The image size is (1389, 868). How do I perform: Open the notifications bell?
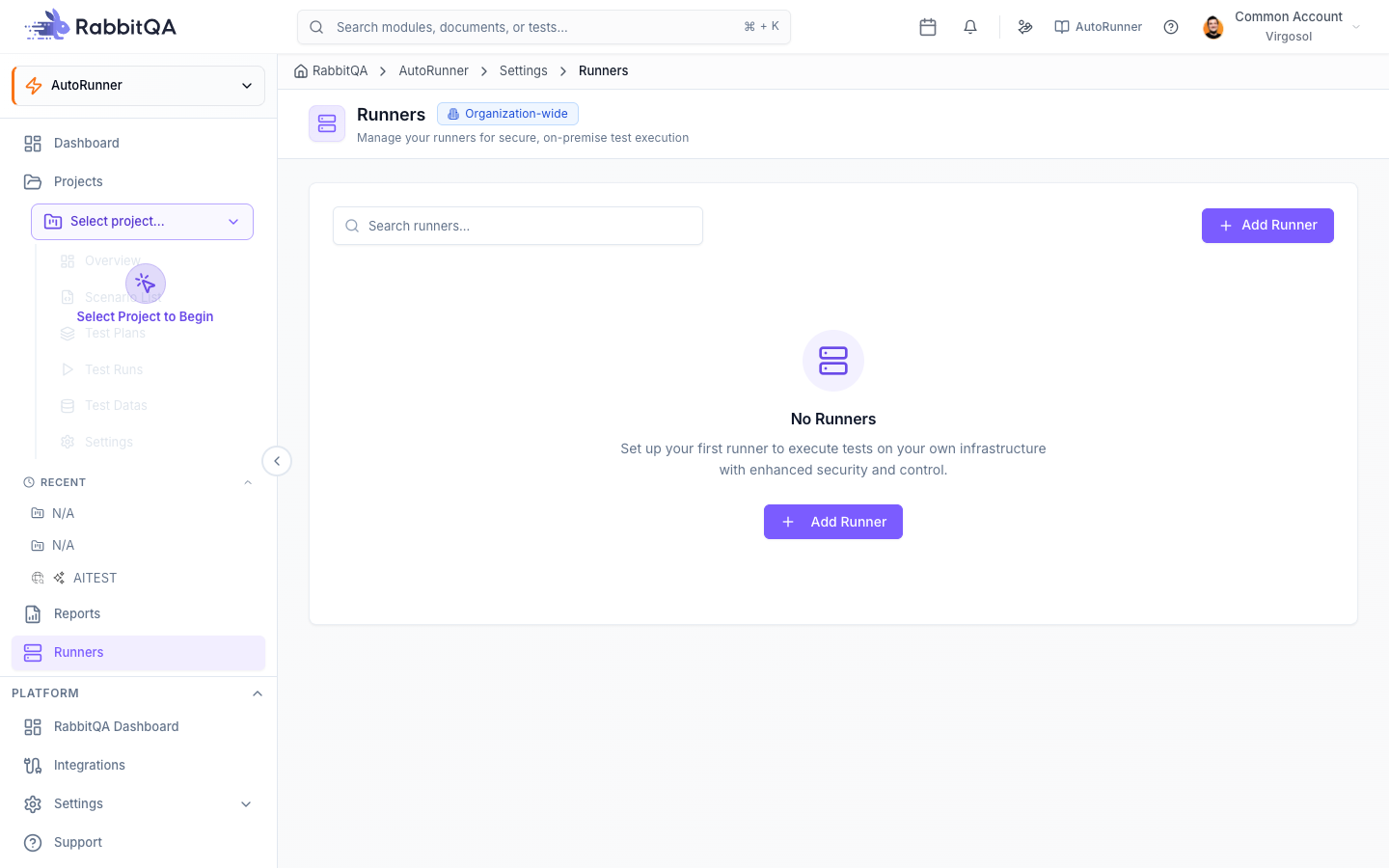point(970,27)
